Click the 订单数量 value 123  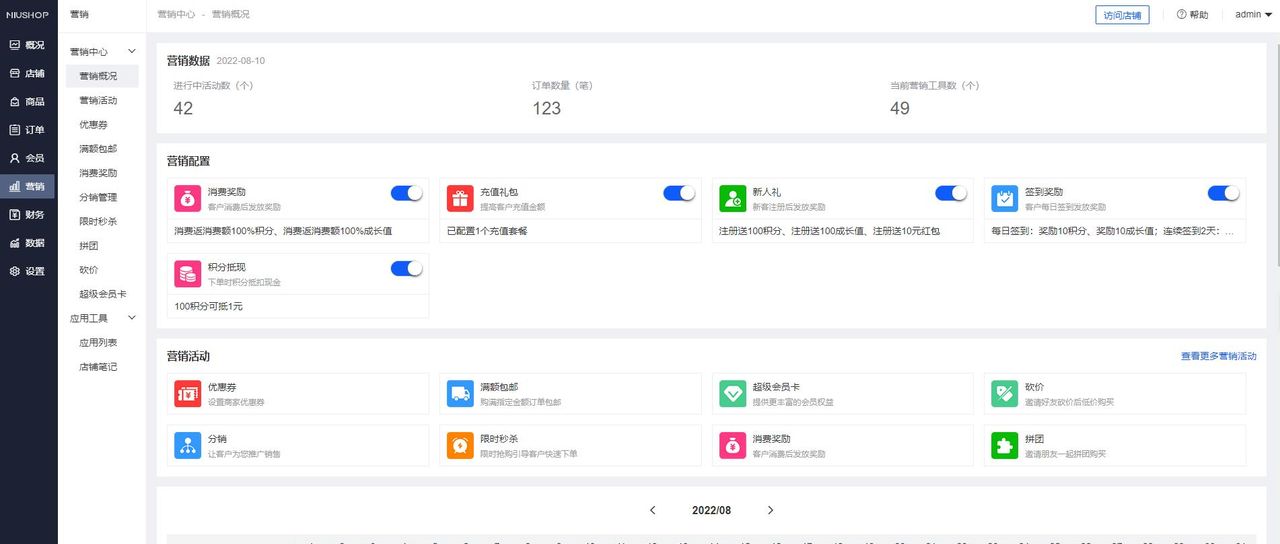point(546,108)
